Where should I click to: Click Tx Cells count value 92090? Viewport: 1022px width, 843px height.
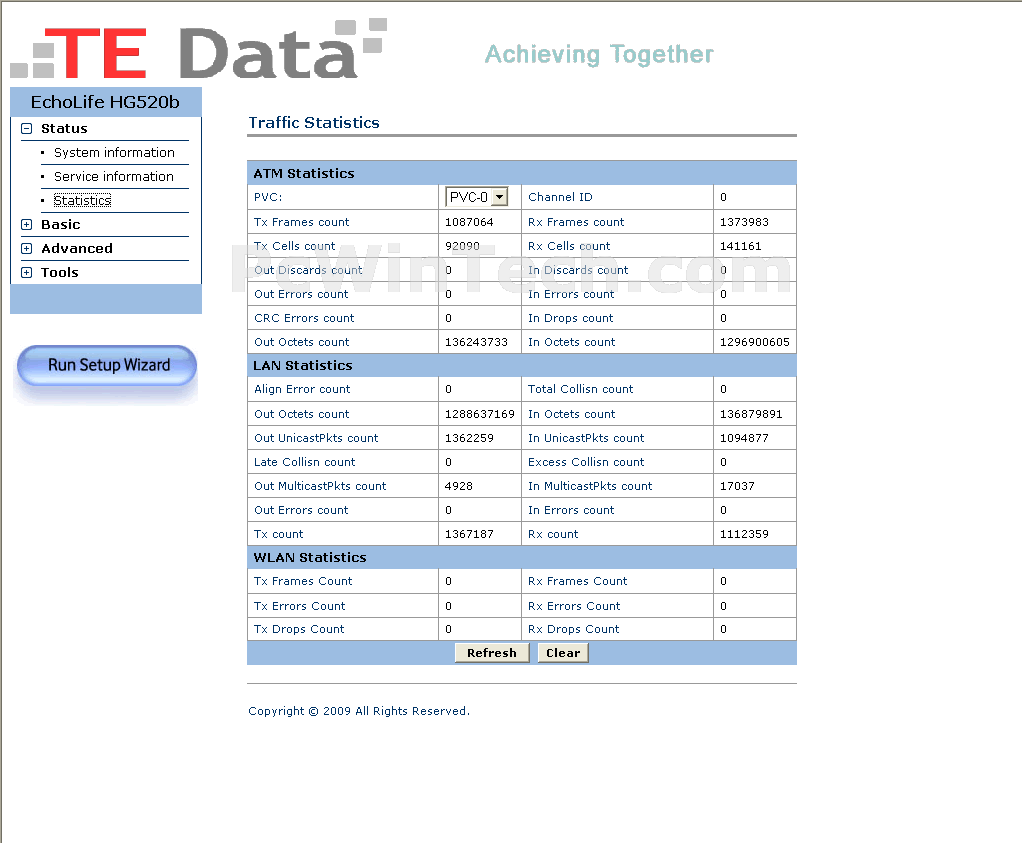click(x=462, y=246)
